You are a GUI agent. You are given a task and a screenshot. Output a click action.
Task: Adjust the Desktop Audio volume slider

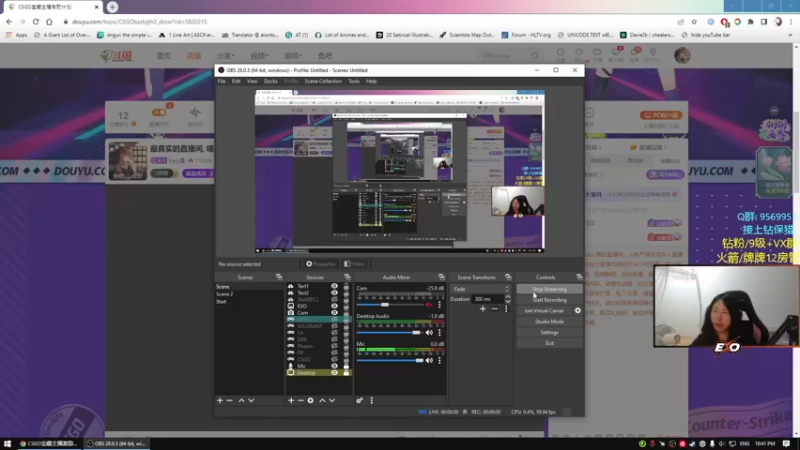coord(390,333)
